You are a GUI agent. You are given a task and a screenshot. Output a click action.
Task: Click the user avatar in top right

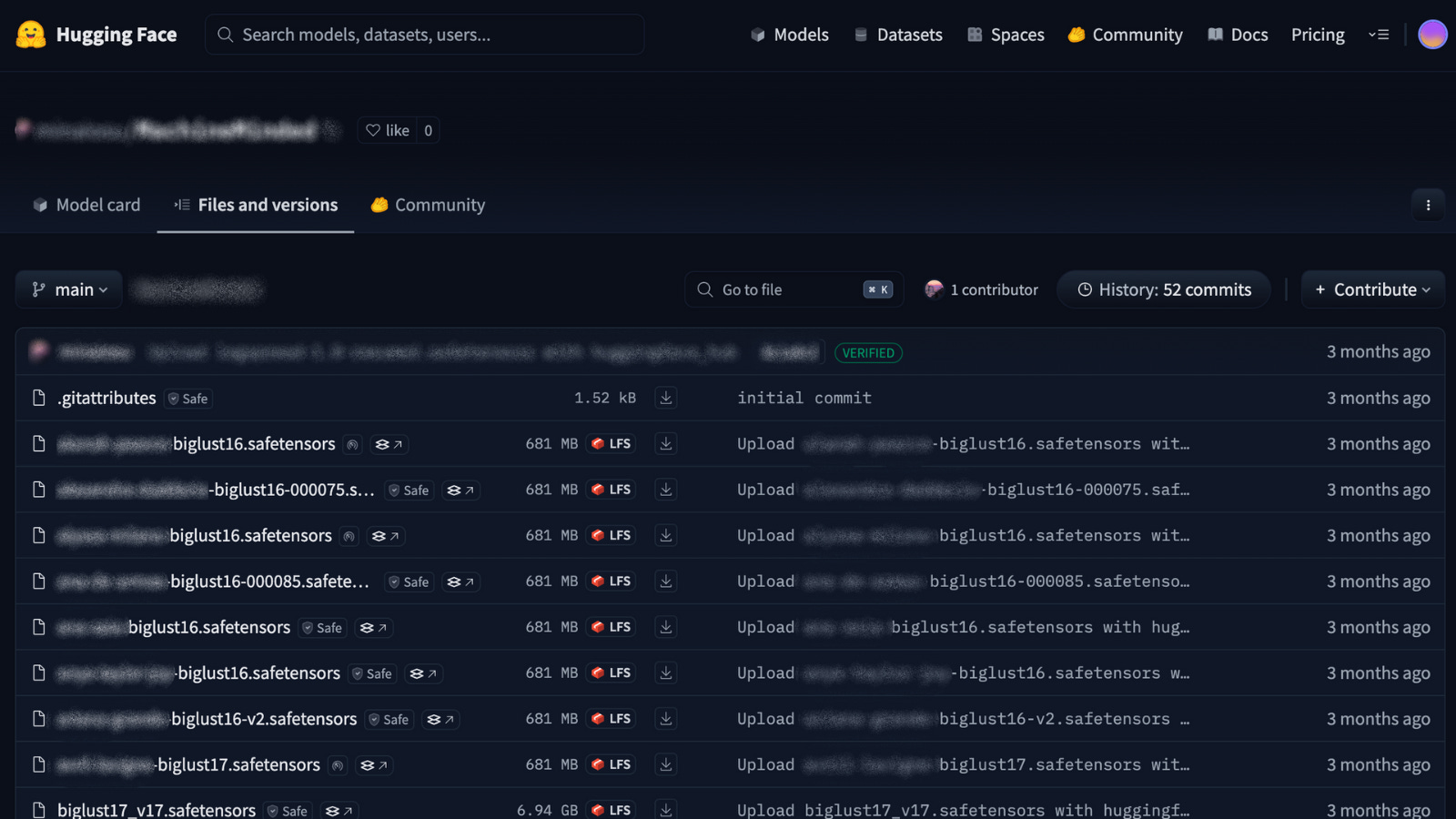(1432, 35)
